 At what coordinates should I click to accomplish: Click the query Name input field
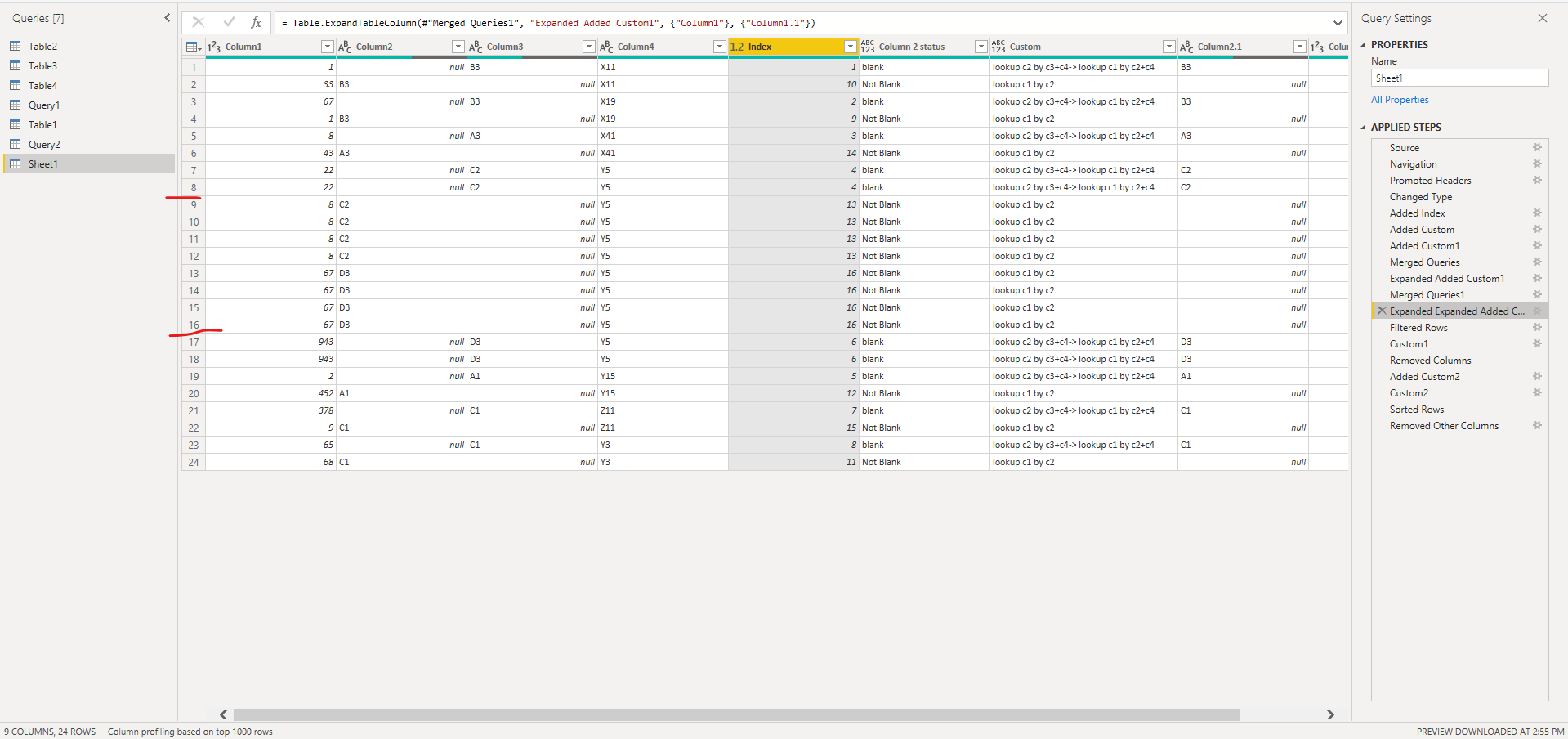[1459, 78]
